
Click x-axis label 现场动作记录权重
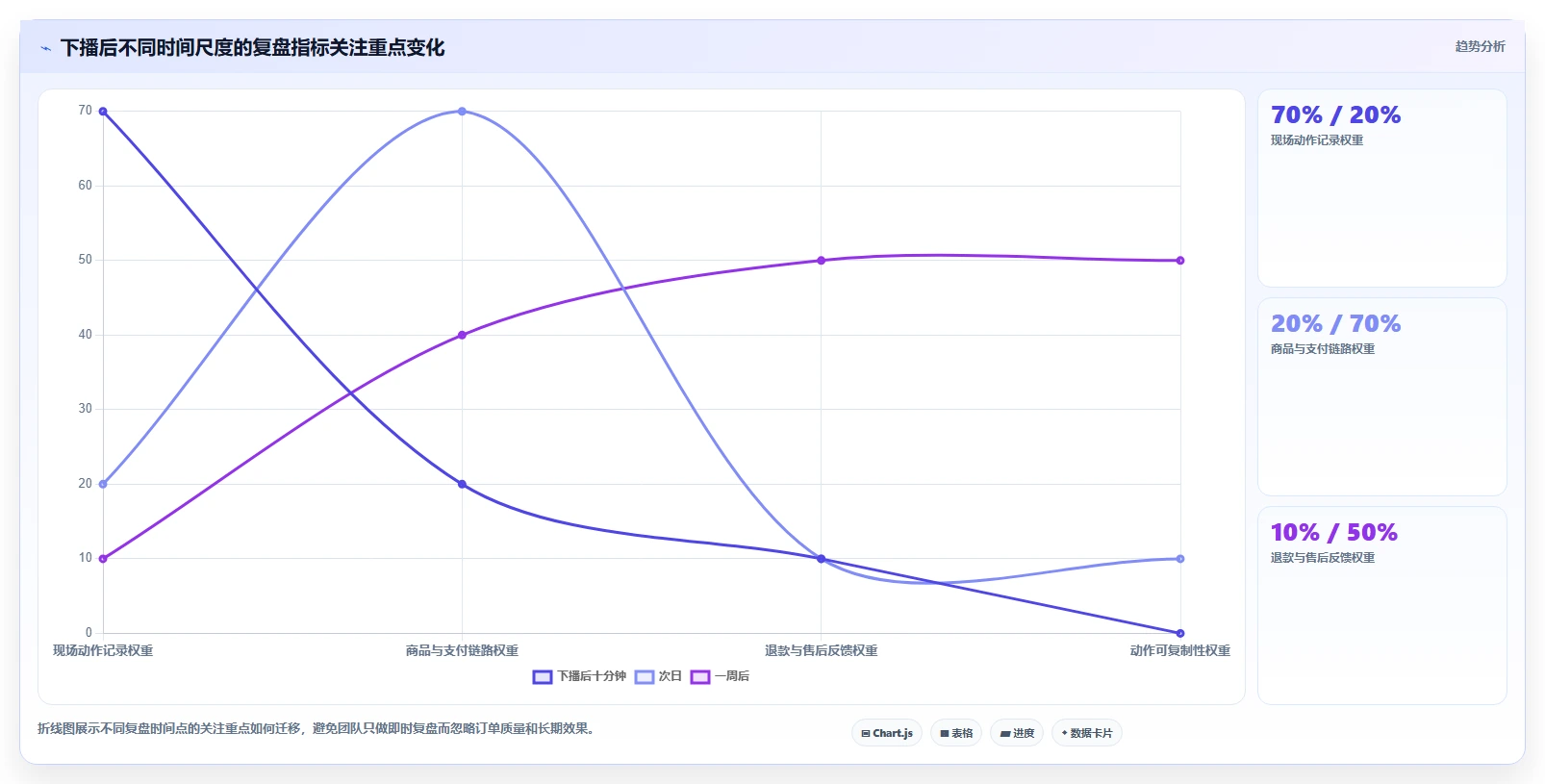point(103,651)
